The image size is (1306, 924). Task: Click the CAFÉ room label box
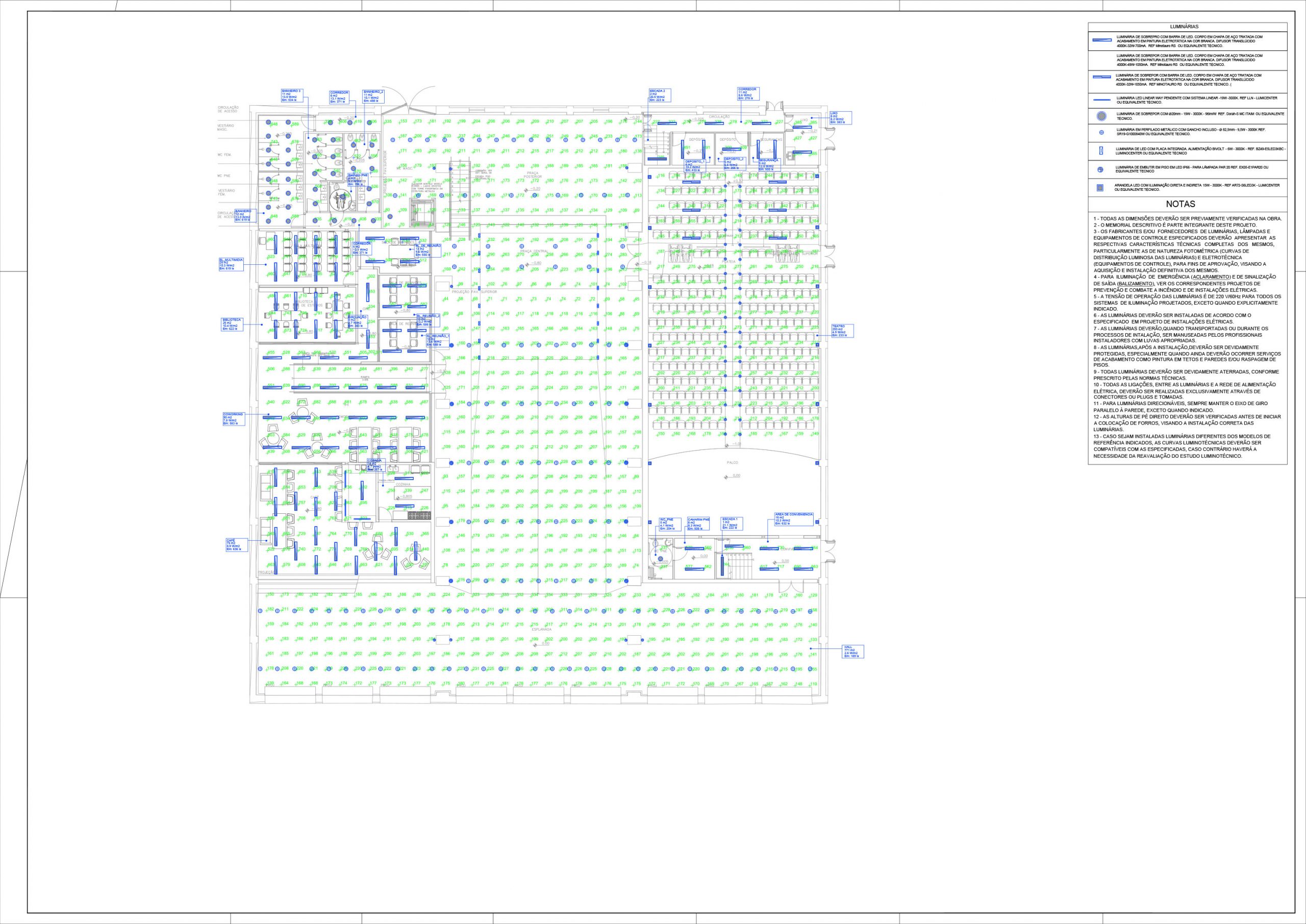237,545
